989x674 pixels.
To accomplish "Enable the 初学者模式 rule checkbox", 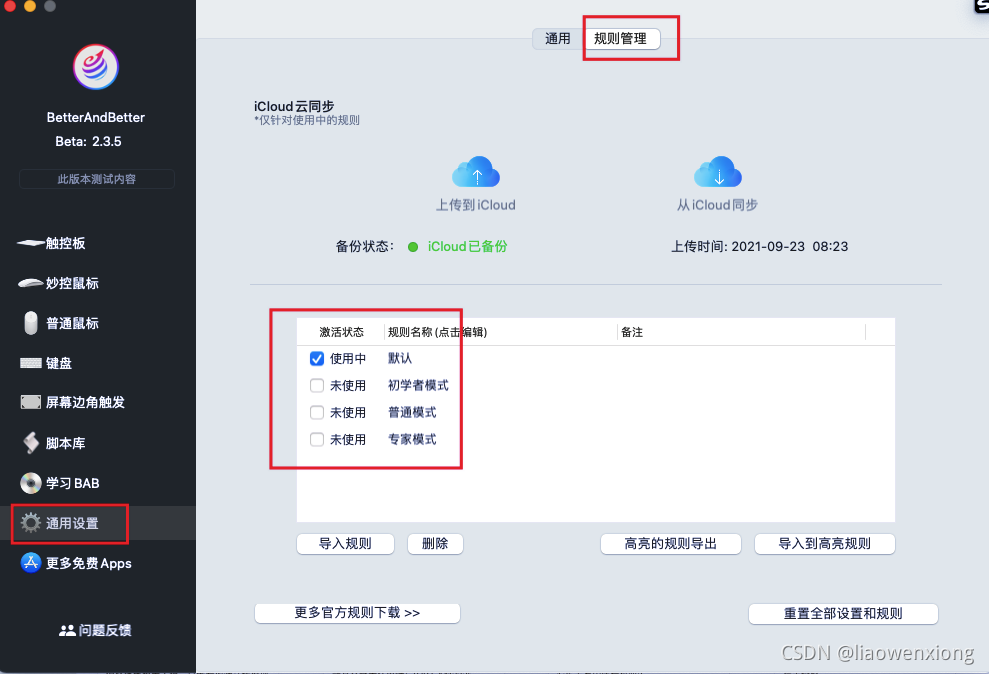I will [x=315, y=385].
